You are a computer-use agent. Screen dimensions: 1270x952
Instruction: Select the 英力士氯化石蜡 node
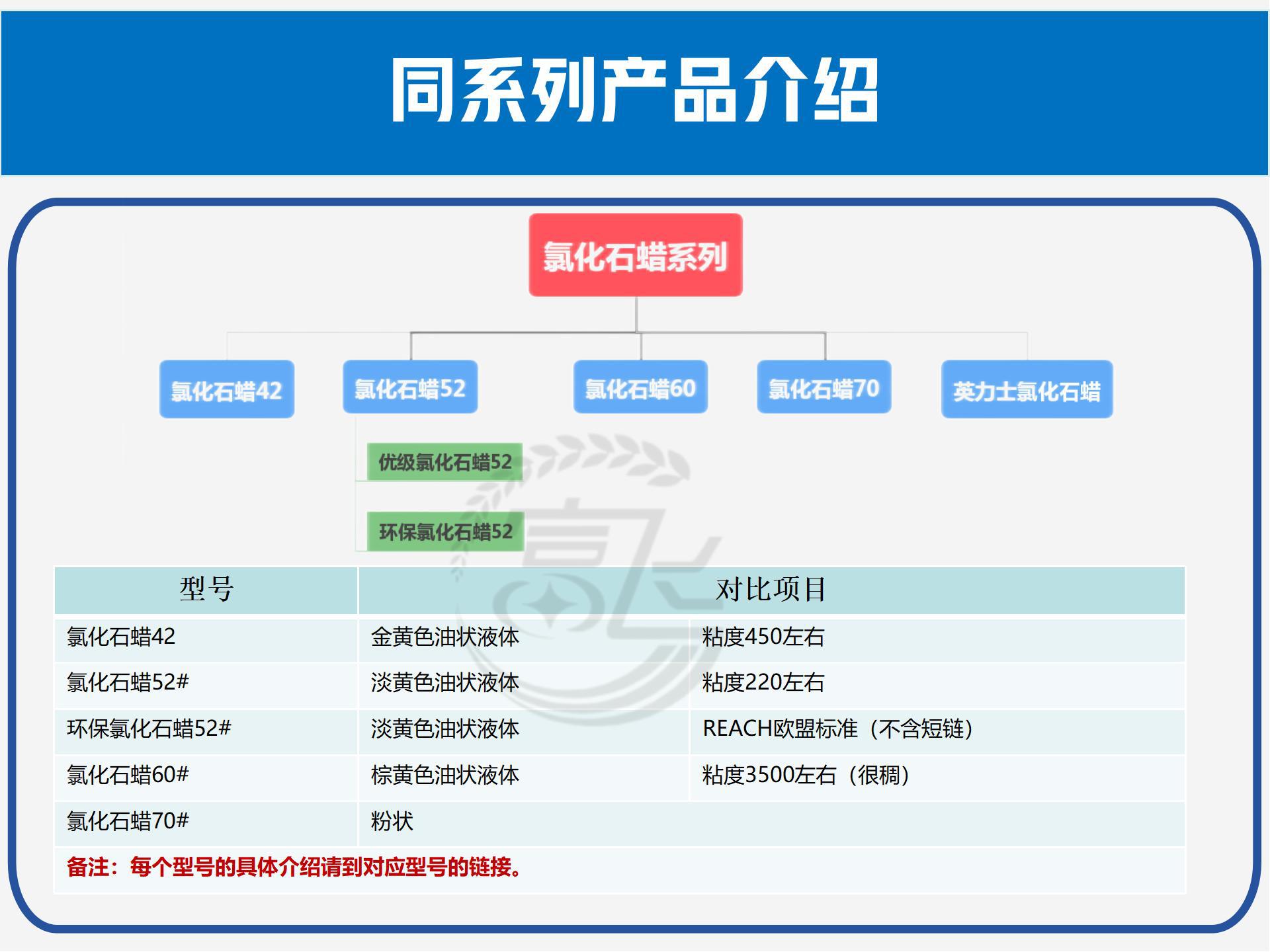(x=1027, y=389)
